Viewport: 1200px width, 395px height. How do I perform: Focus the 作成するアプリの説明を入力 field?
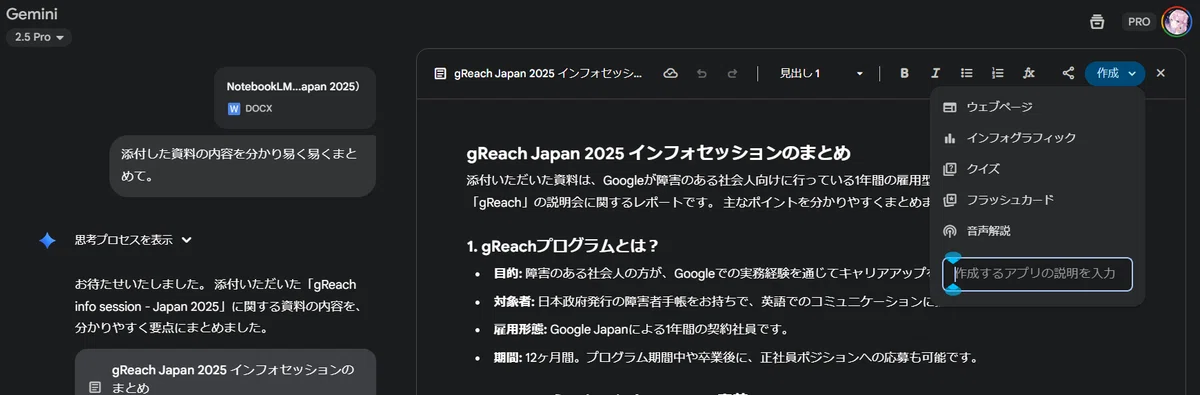coord(1038,273)
